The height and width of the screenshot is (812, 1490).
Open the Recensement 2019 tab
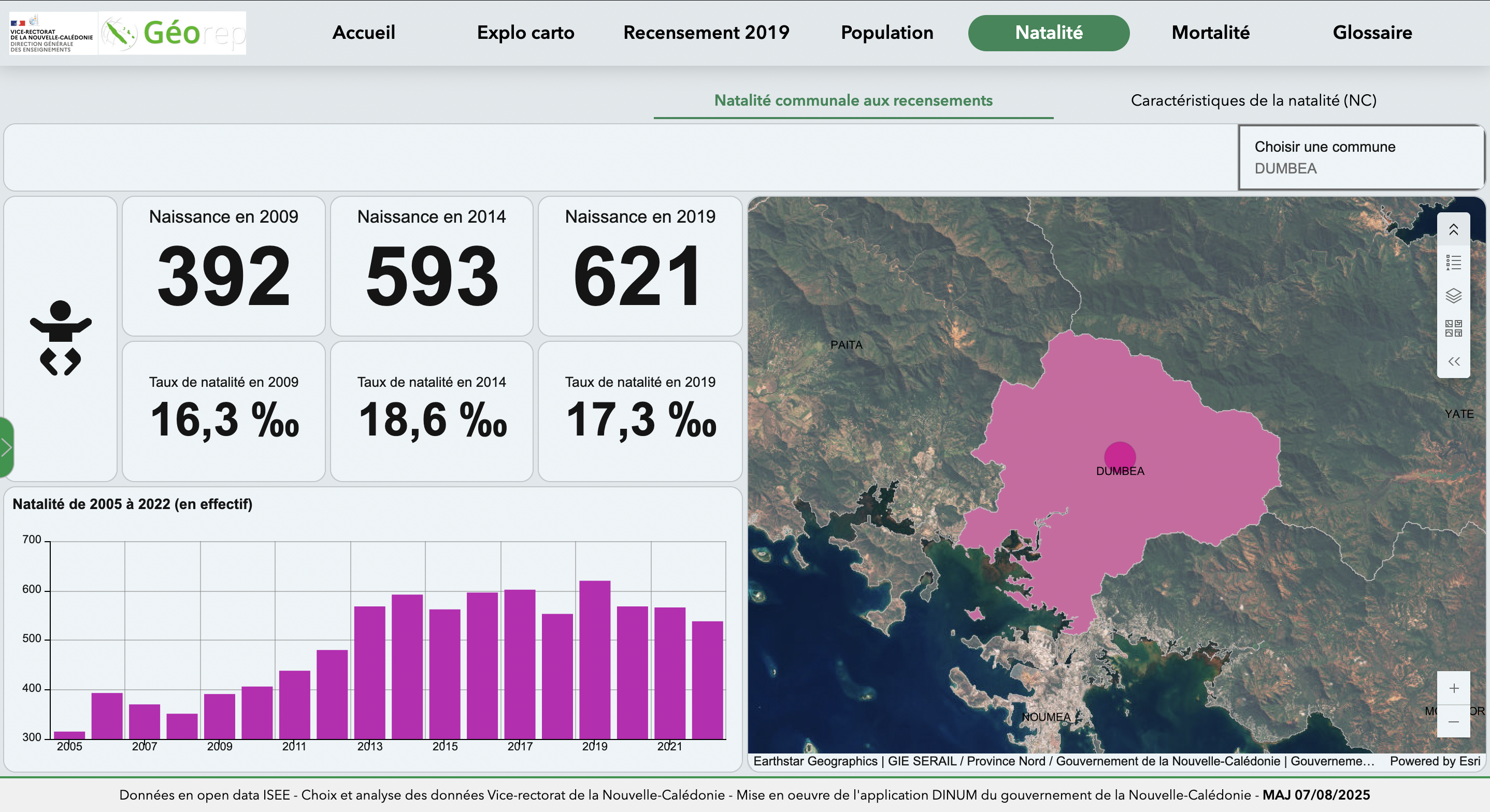[706, 33]
